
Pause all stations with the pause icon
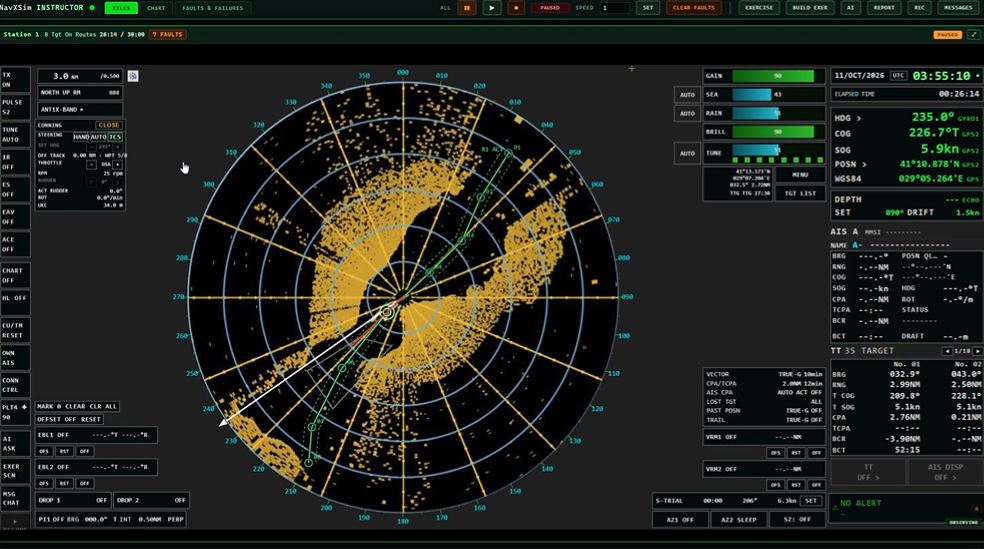click(x=467, y=8)
